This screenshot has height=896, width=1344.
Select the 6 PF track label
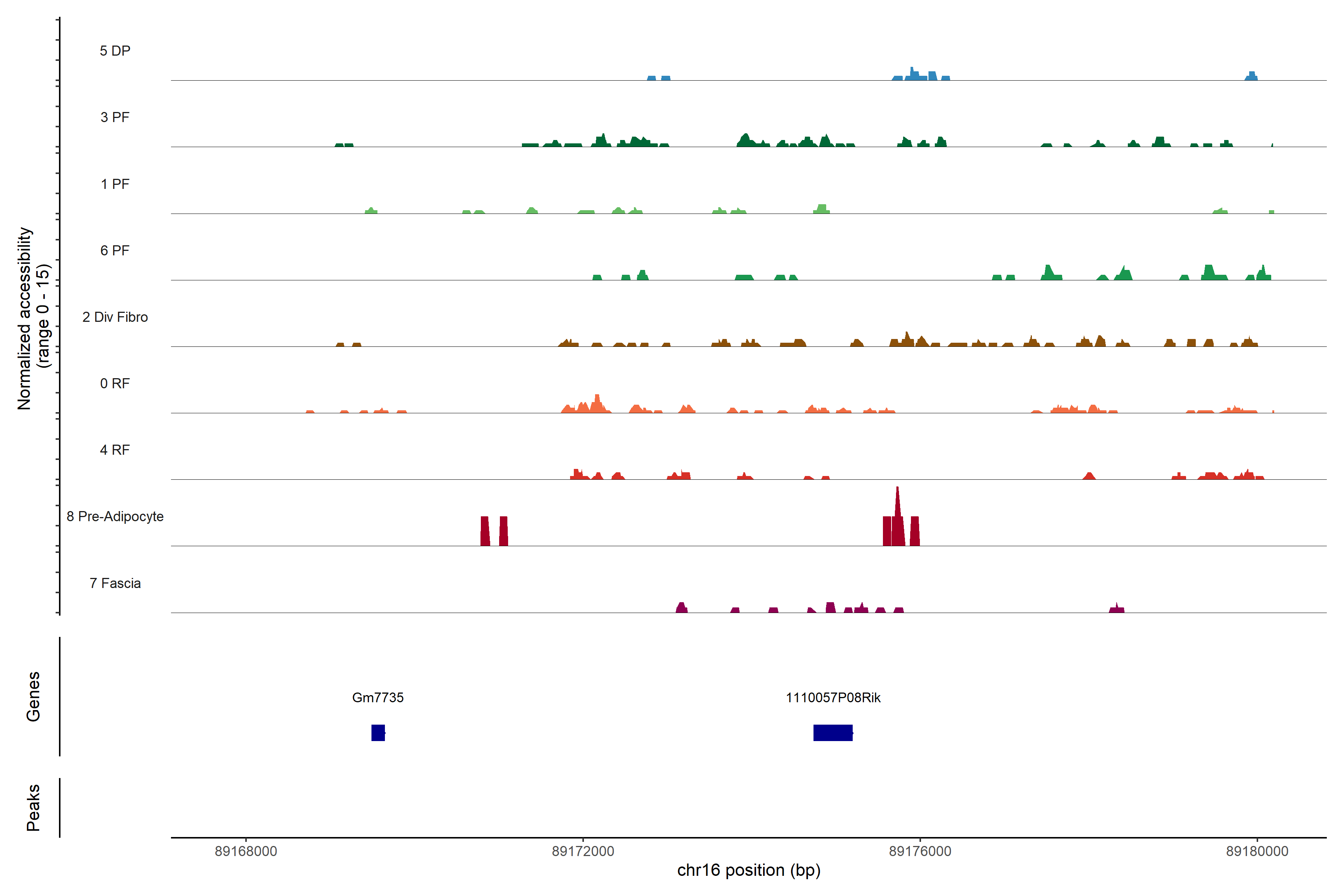[x=115, y=250]
